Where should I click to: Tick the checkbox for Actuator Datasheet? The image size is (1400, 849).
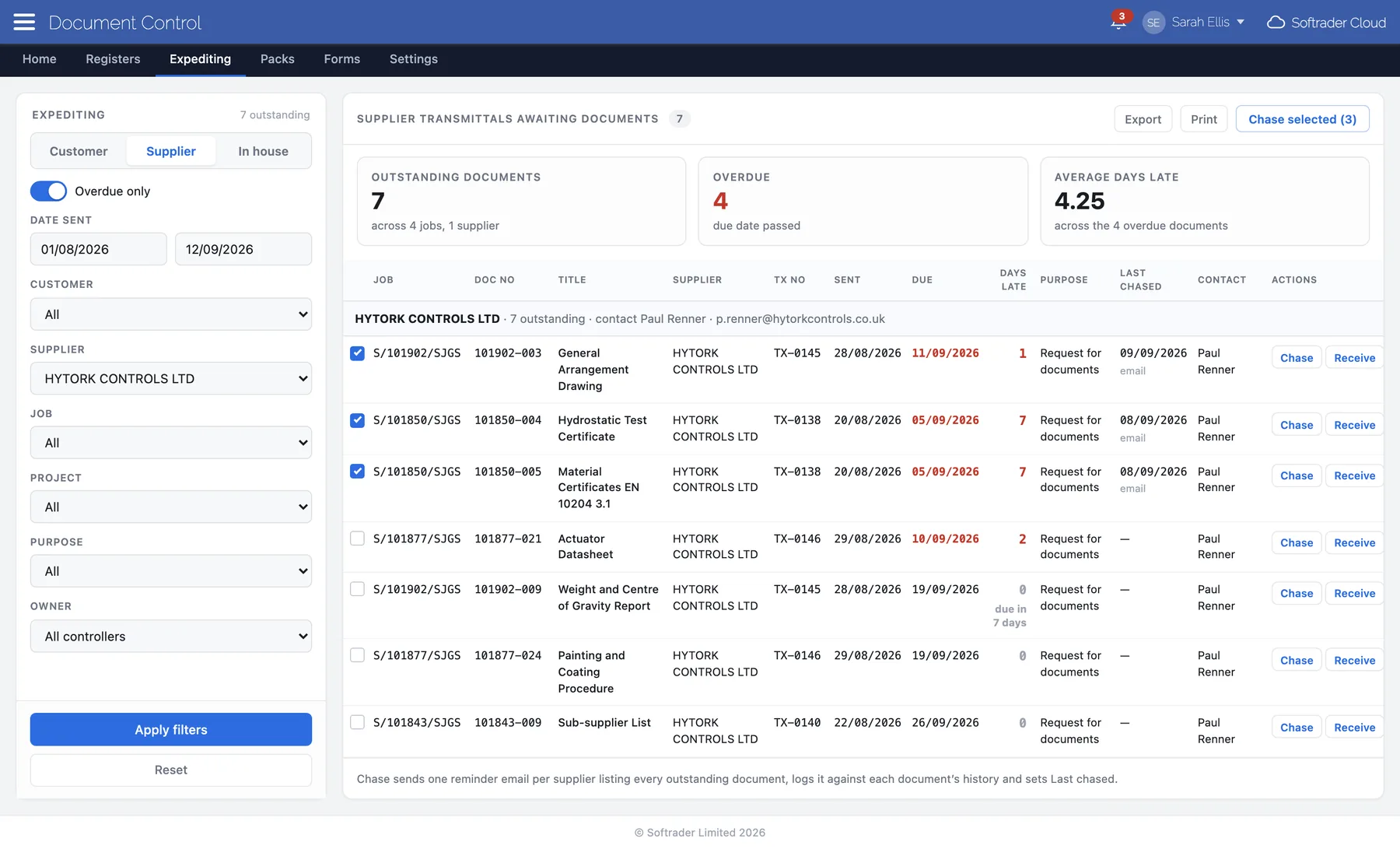click(x=357, y=539)
